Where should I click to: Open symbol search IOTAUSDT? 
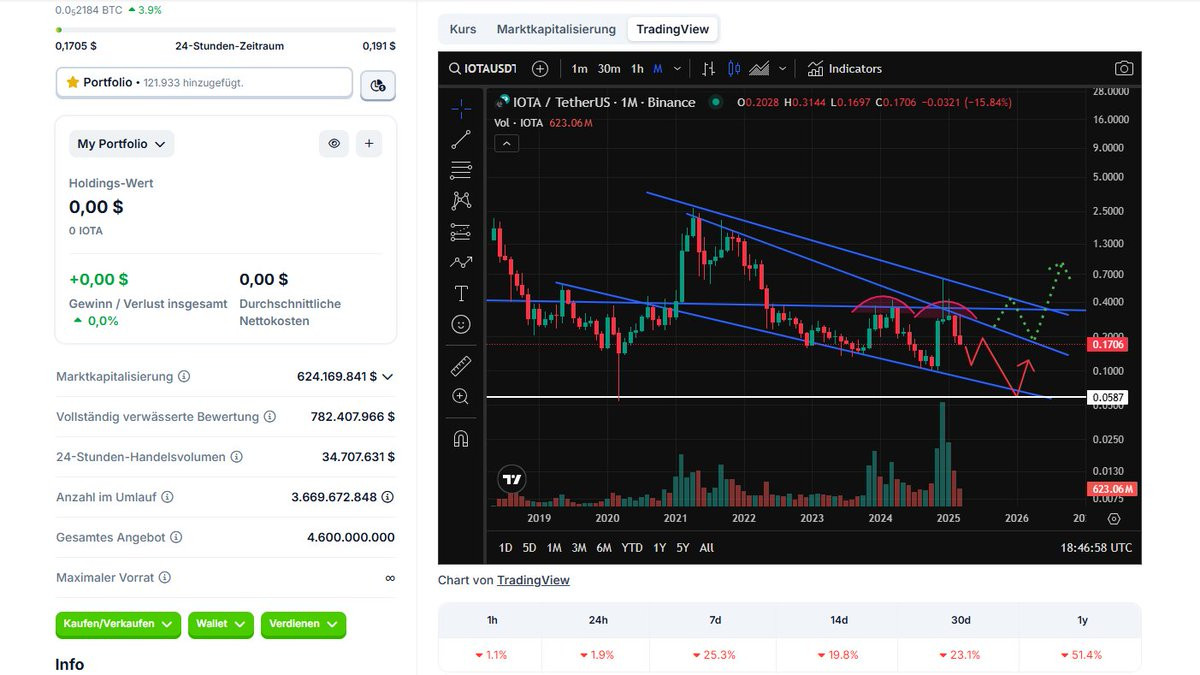click(x=482, y=68)
